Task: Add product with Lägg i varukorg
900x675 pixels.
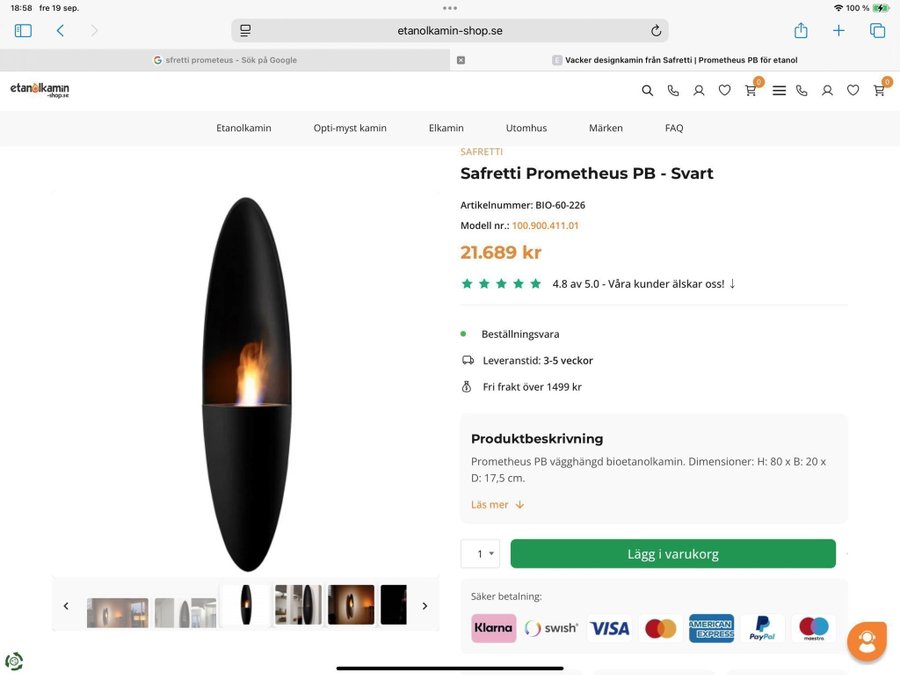Action: [x=672, y=554]
